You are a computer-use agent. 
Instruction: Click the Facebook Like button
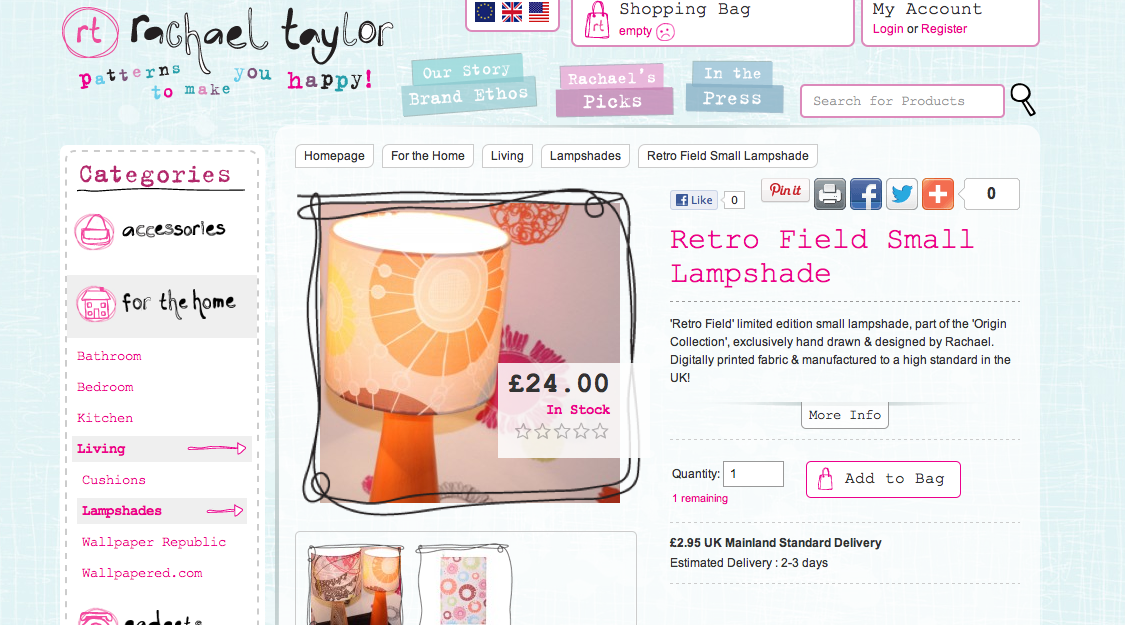[x=694, y=200]
